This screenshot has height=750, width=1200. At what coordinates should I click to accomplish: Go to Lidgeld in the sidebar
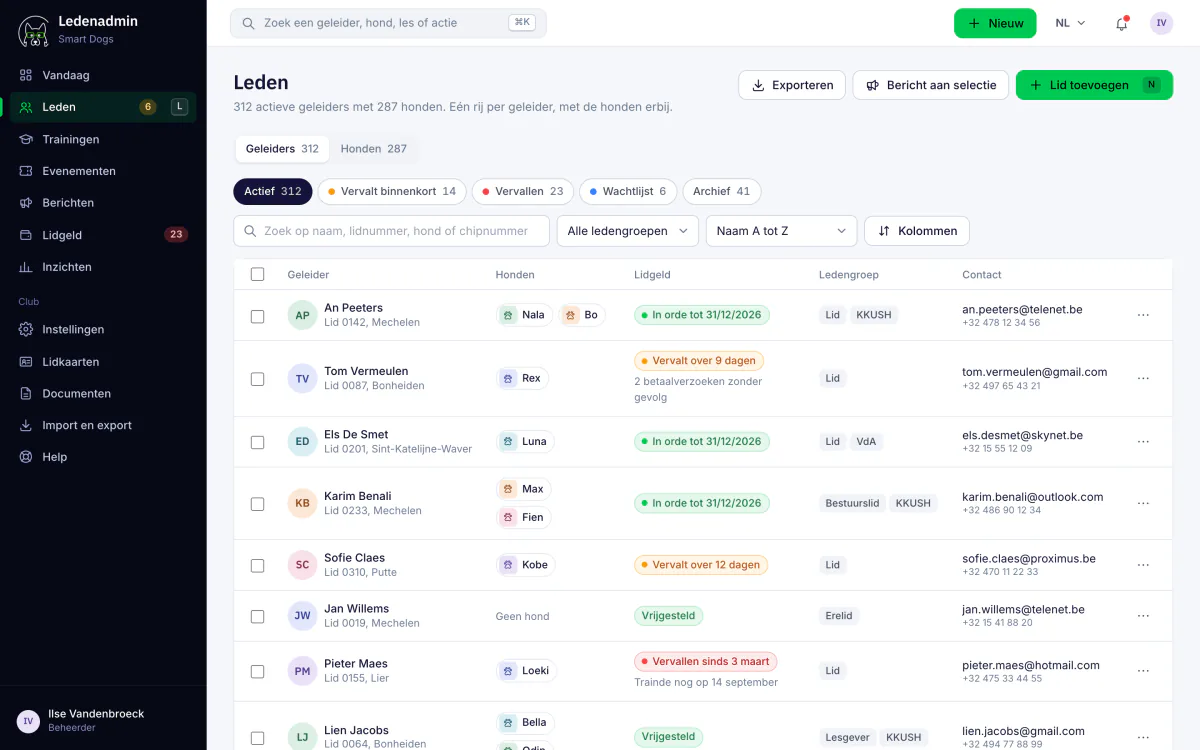103,235
